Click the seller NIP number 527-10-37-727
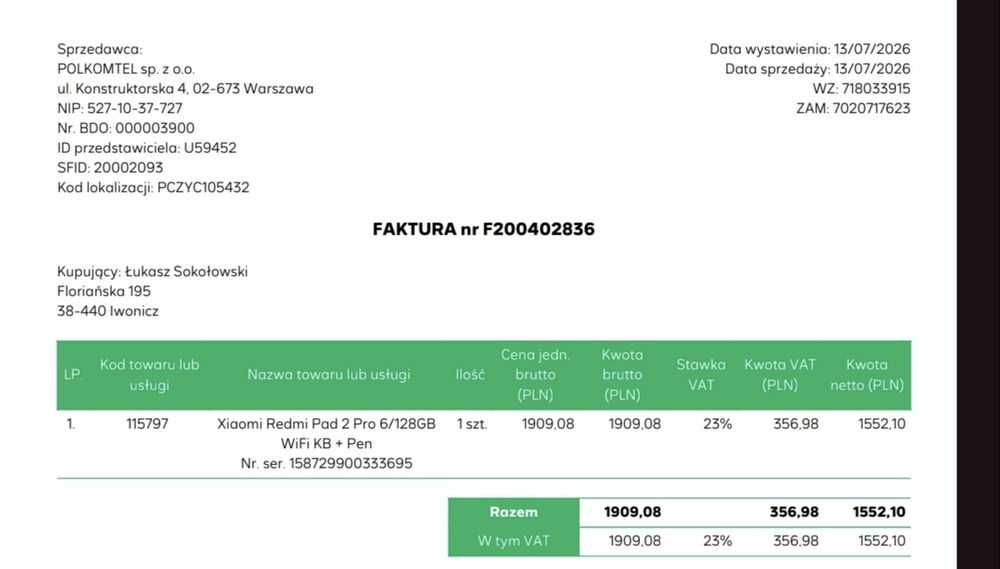This screenshot has height=569, width=1000. [x=135, y=108]
